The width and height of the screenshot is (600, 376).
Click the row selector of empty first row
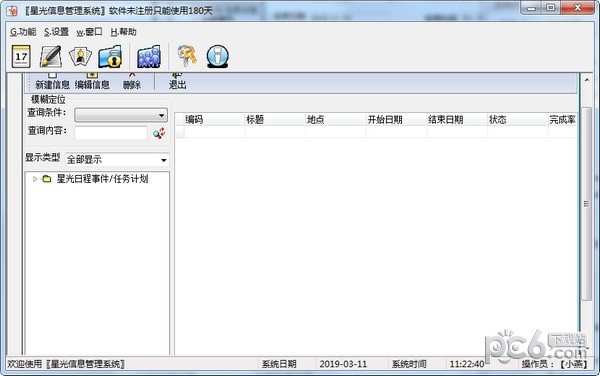[179, 132]
